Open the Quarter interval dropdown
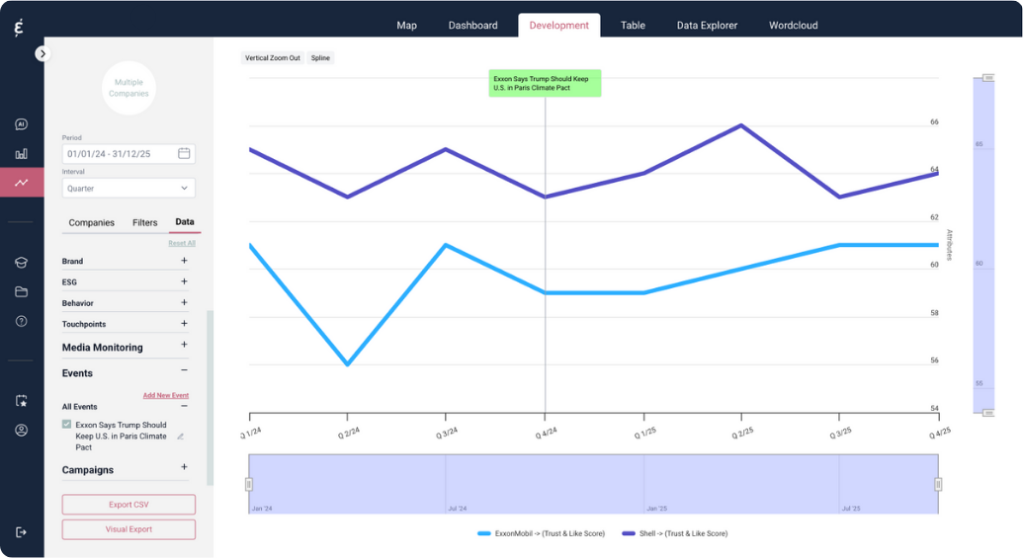The image size is (1024, 558). (x=128, y=188)
